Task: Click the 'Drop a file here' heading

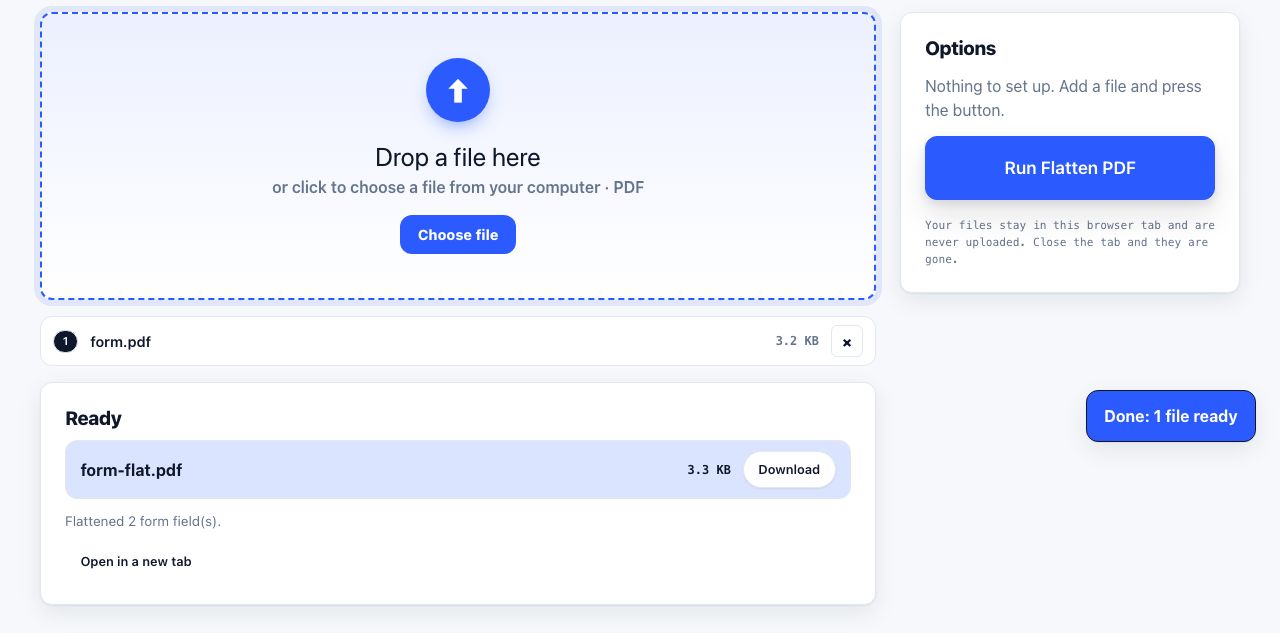Action: 458,158
